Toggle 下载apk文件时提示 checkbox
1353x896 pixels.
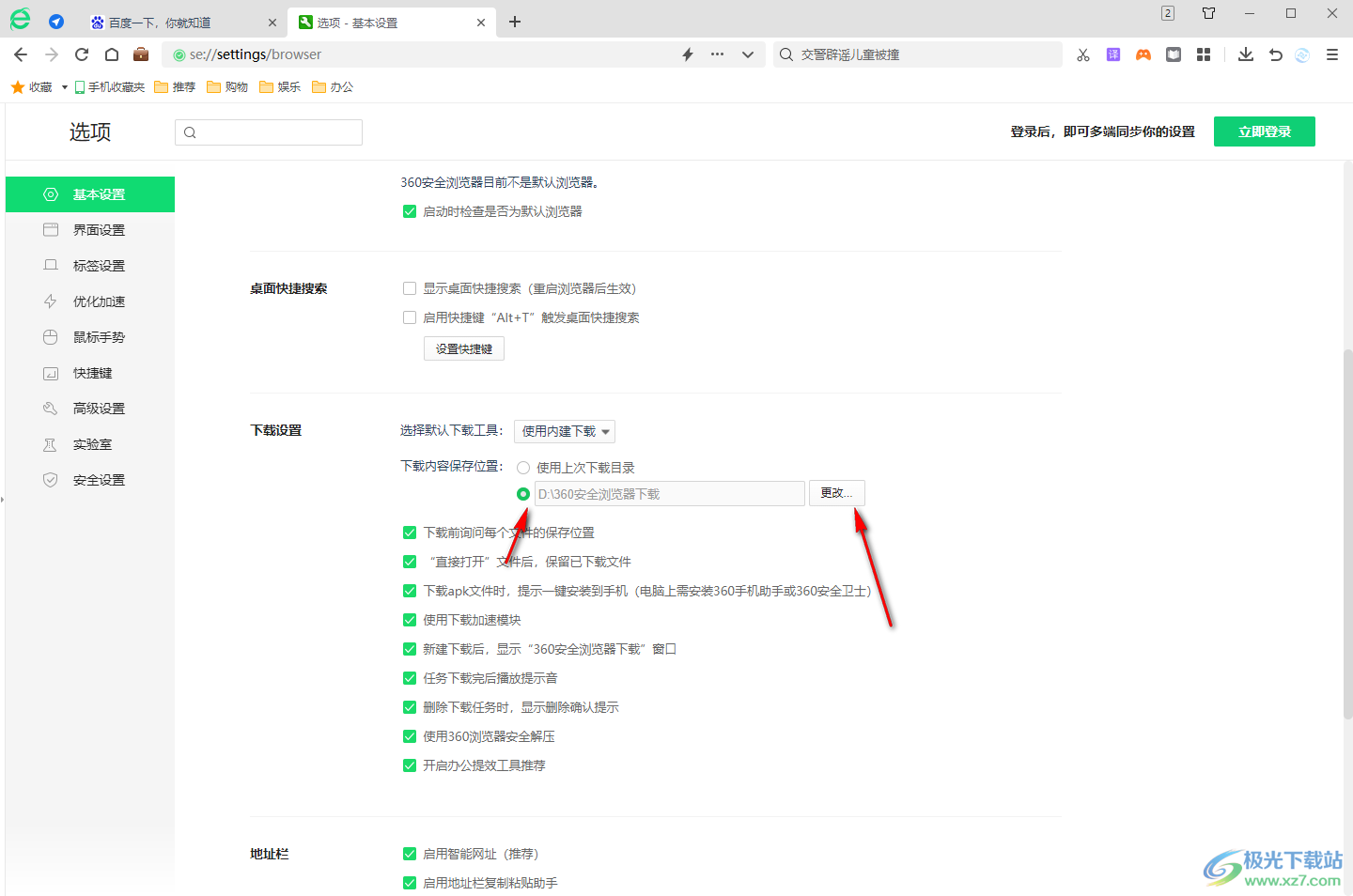coord(410,591)
